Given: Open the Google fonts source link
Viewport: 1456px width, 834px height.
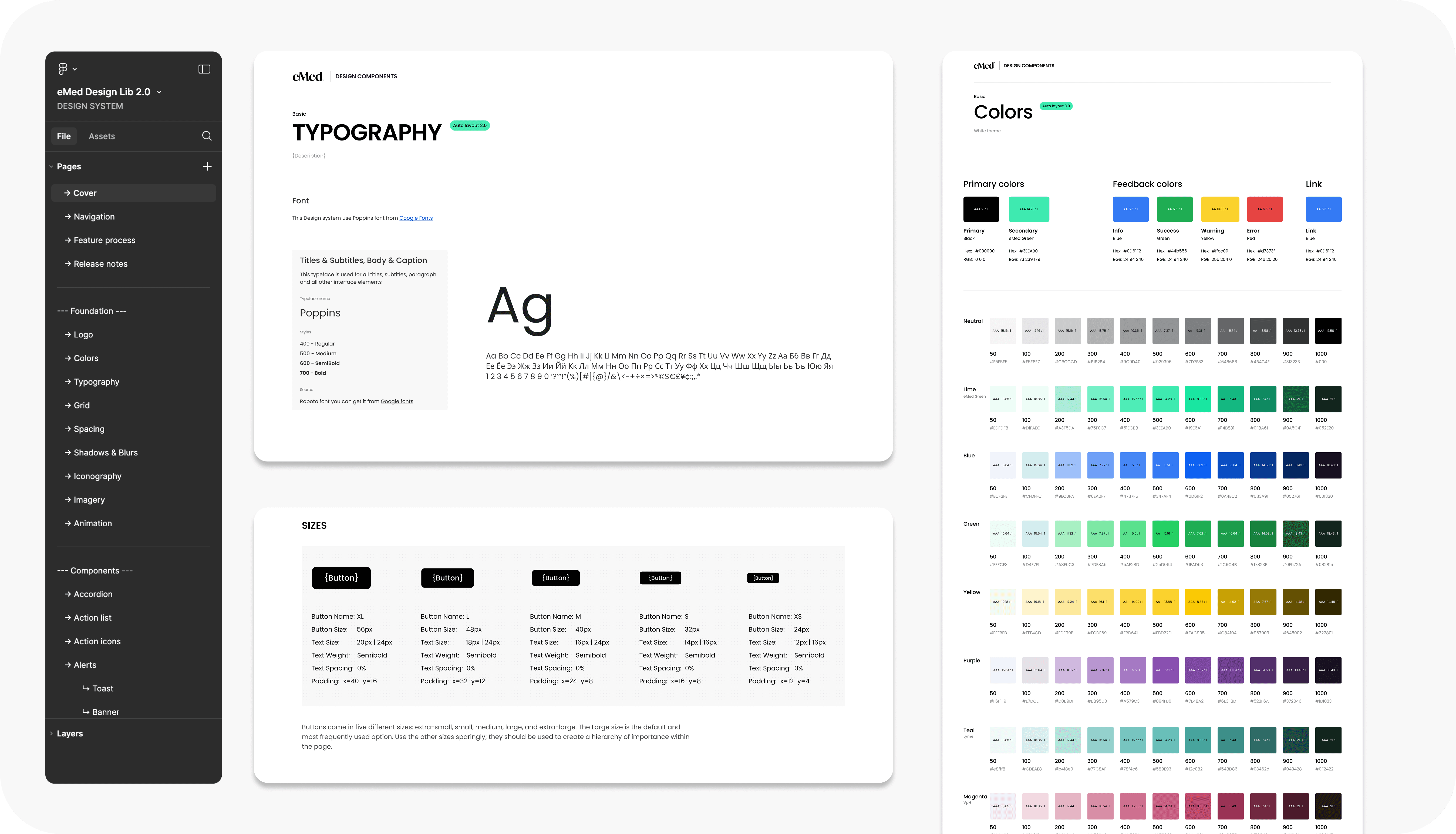Looking at the screenshot, I should tap(397, 401).
